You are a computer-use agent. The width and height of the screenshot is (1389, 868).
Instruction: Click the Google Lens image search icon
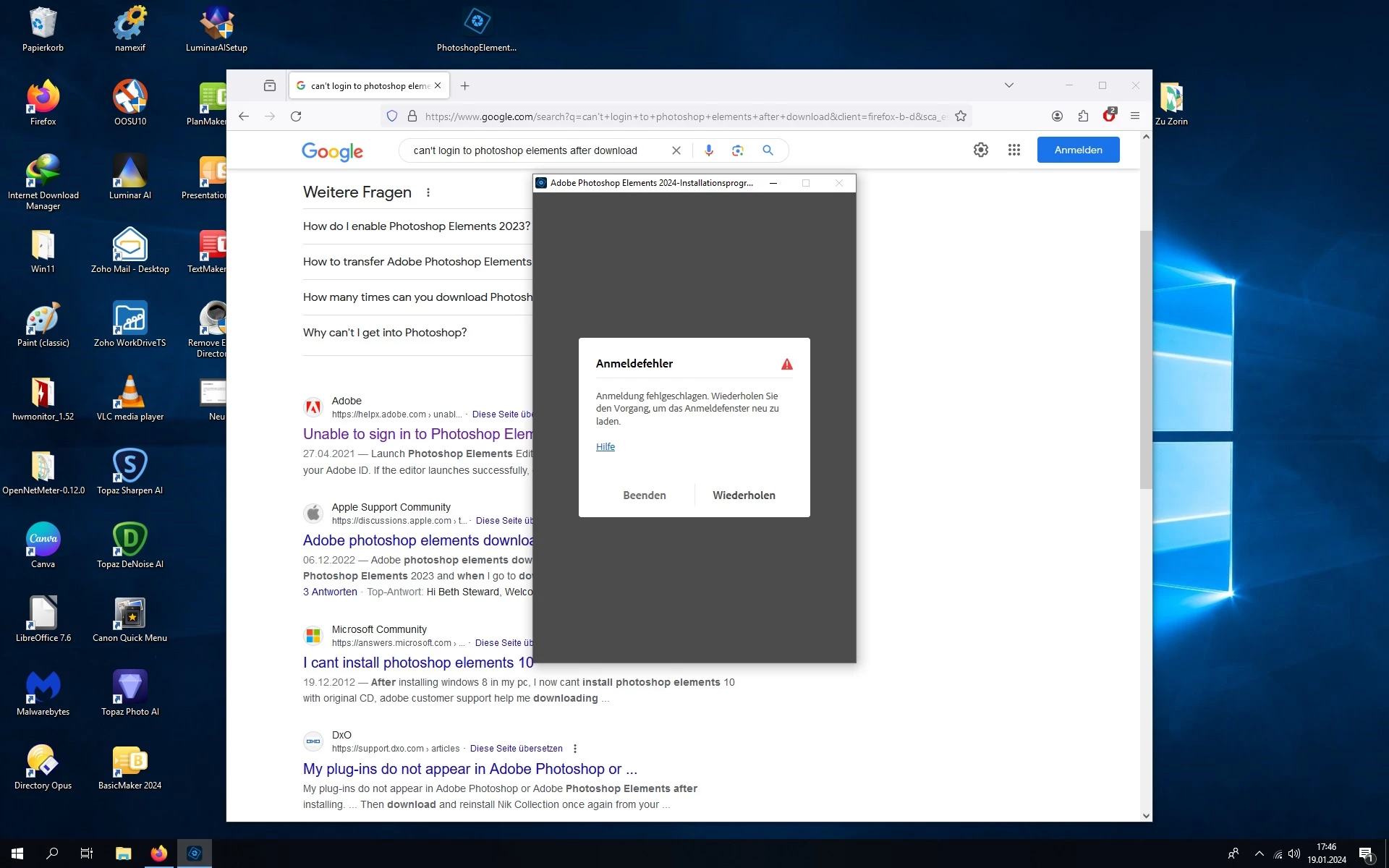tap(738, 150)
